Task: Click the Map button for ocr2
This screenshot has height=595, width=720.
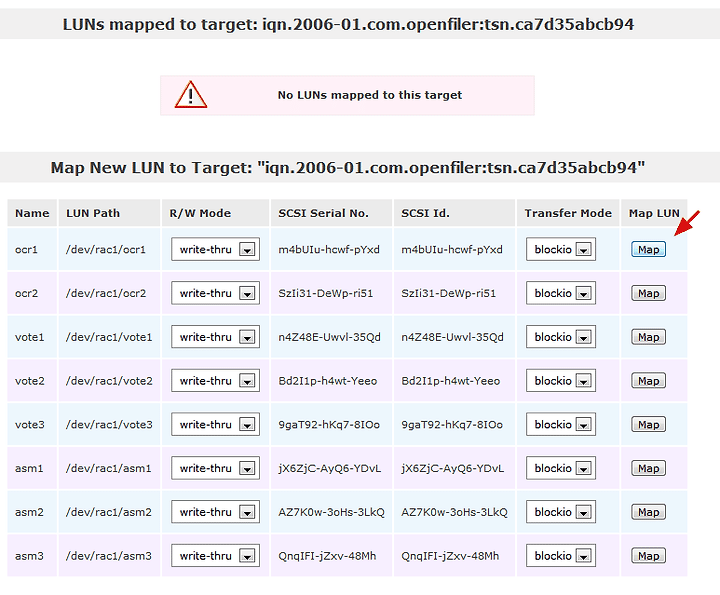Action: point(648,293)
